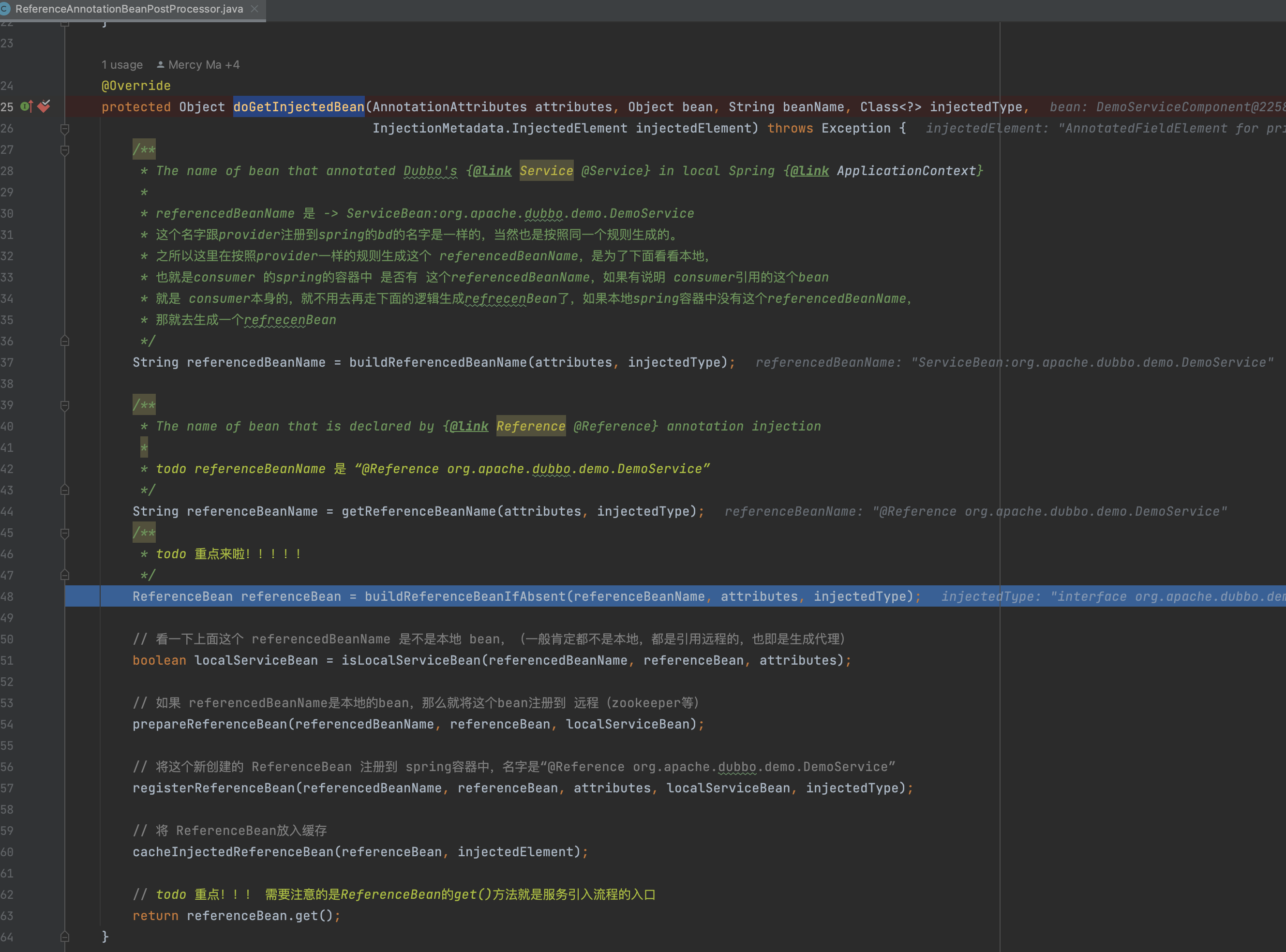
Task: Click the injectedElement inline debug hint on line 26
Action: coord(1106,128)
